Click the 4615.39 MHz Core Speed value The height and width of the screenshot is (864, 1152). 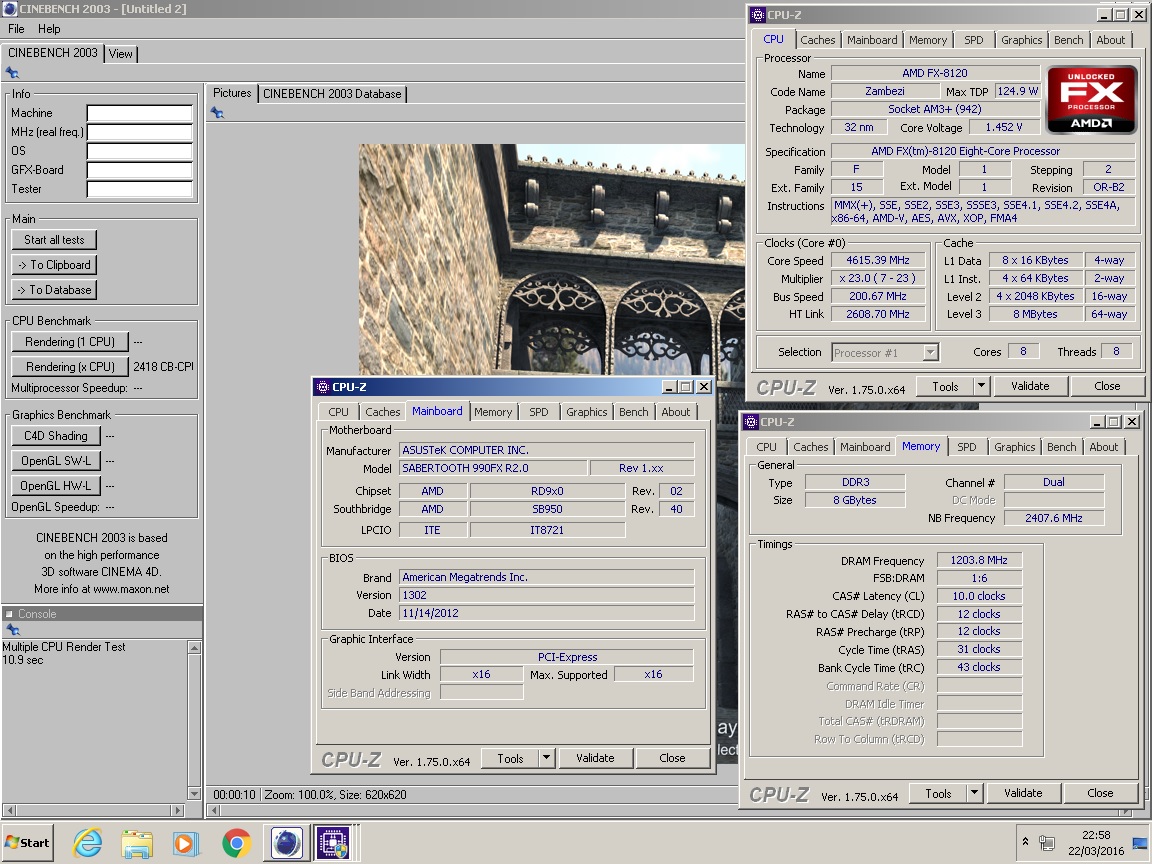(x=877, y=260)
